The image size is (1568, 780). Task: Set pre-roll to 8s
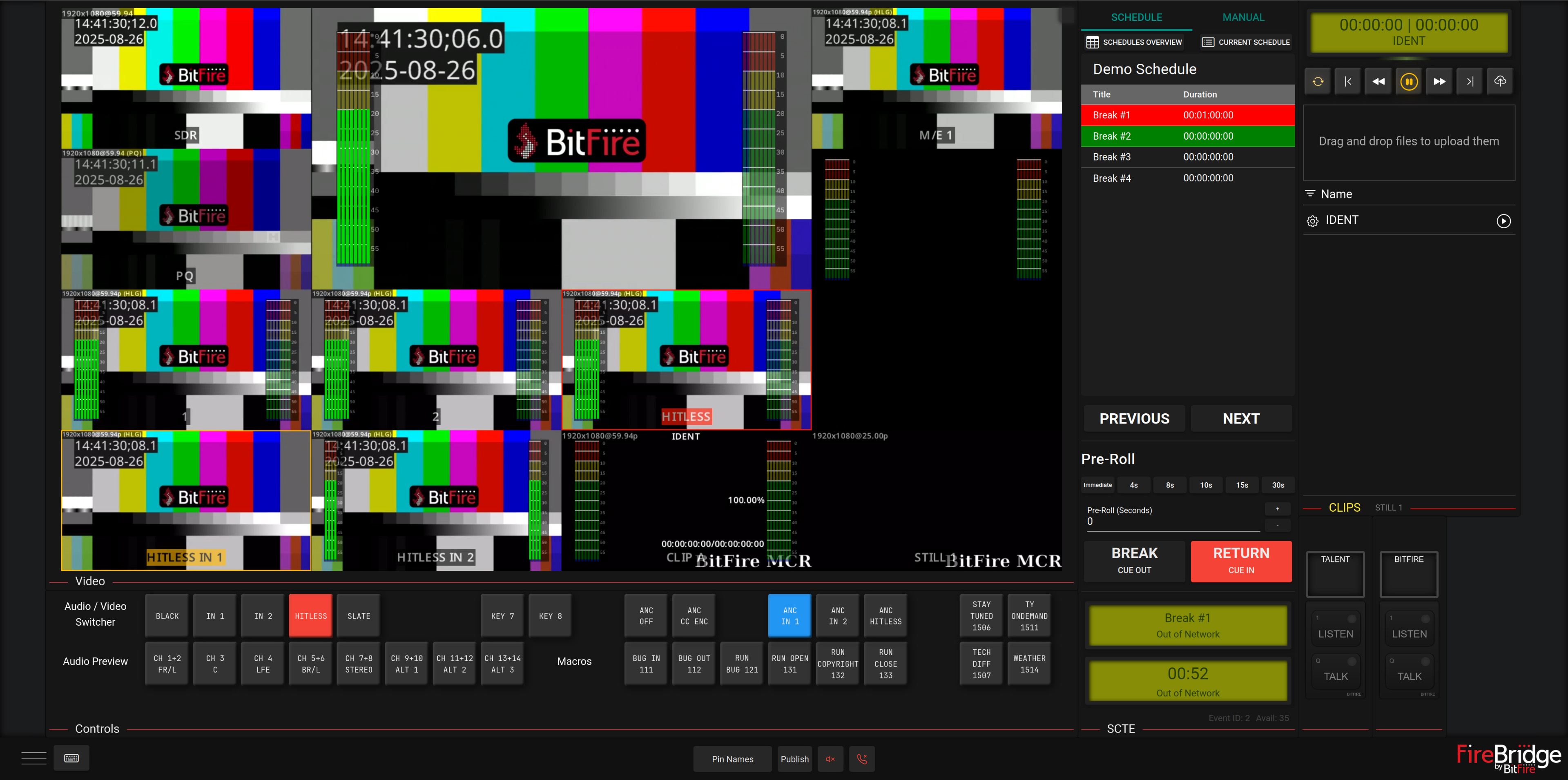click(x=1170, y=485)
